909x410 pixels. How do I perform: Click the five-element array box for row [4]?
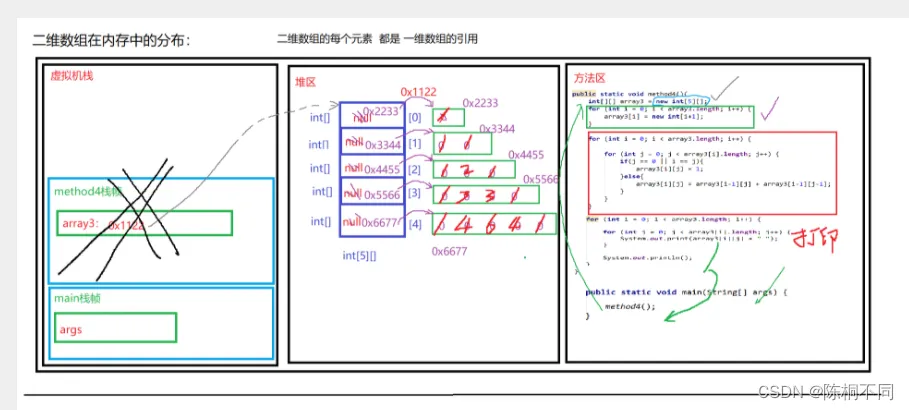(x=495, y=224)
